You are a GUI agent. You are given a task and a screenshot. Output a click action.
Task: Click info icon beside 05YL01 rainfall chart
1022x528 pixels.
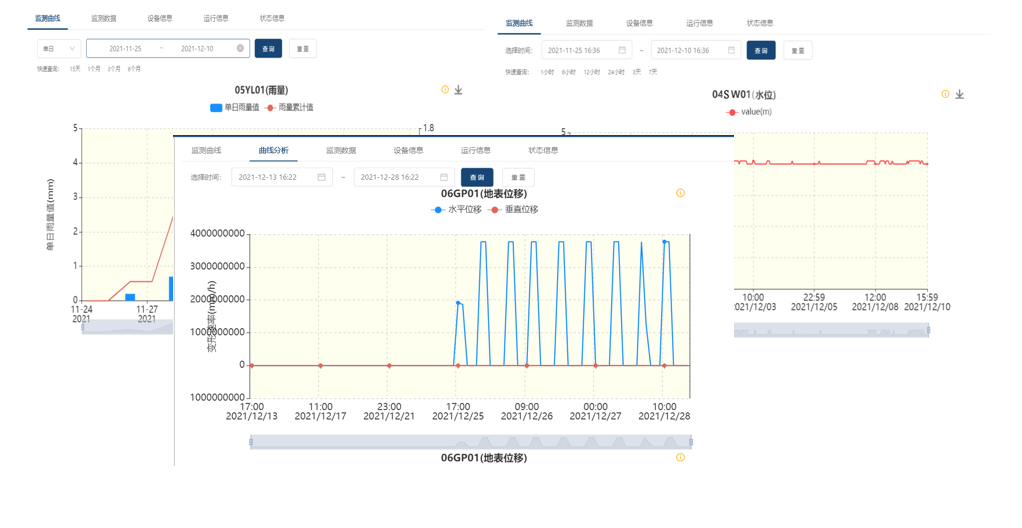pos(445,90)
